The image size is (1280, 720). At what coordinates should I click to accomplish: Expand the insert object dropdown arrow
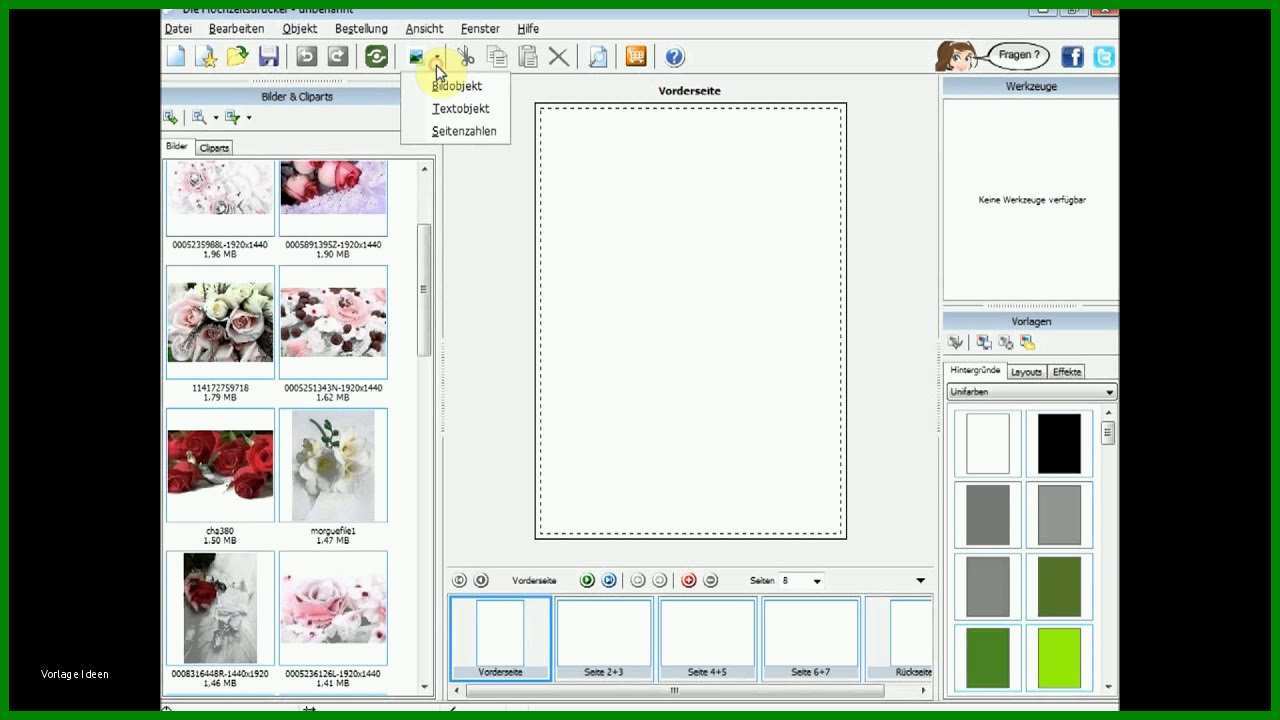coord(438,58)
